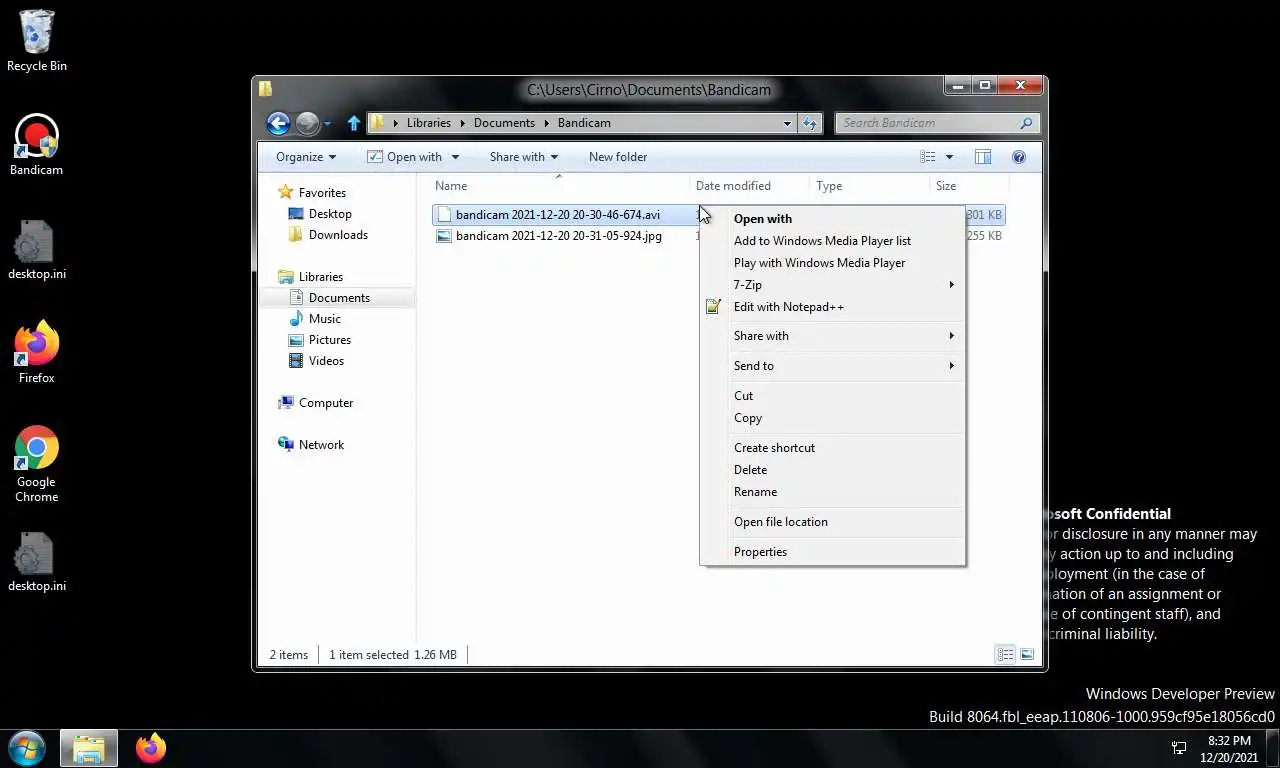Open Firefox from taskbar
The image size is (1280, 768).
click(151, 748)
